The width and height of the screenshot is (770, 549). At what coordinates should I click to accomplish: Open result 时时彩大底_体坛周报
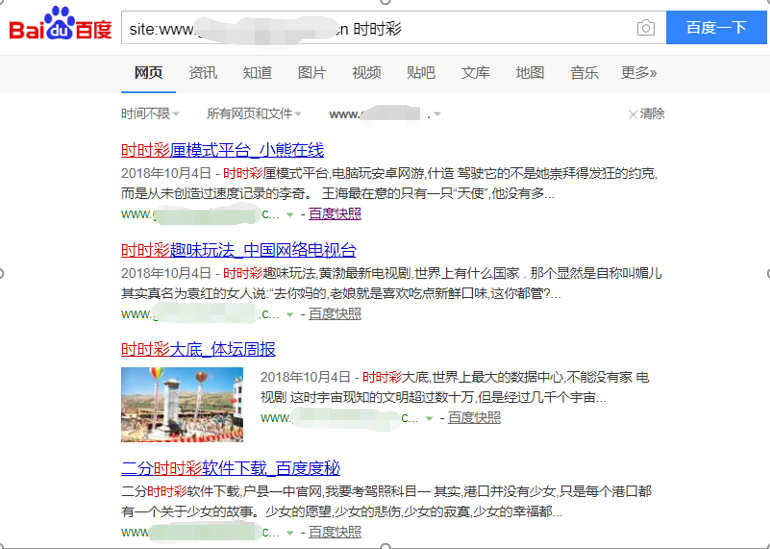point(198,349)
